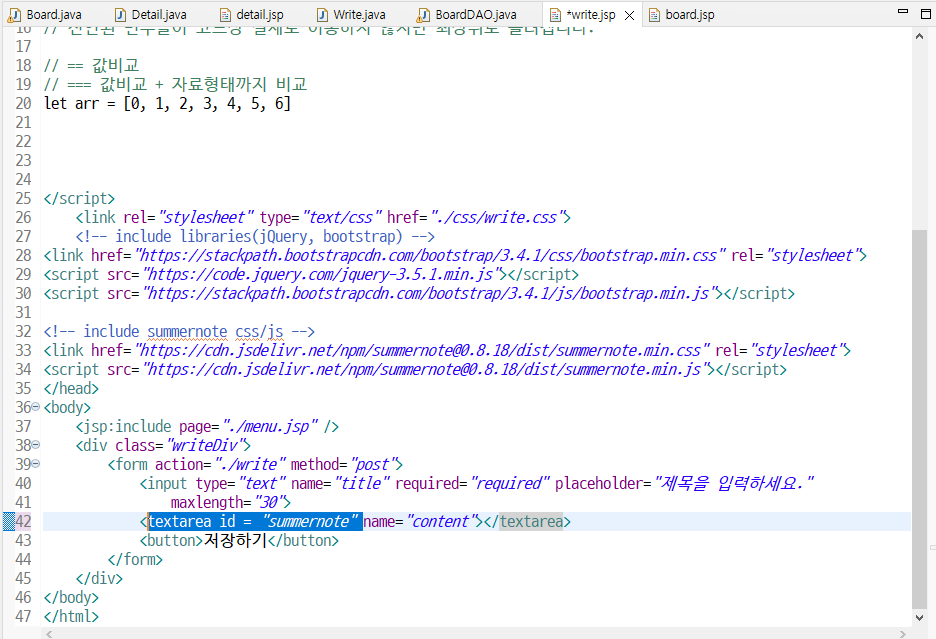Image resolution: width=936 pixels, height=639 pixels.
Task: Minimize the editor area
Action: pos(903,12)
